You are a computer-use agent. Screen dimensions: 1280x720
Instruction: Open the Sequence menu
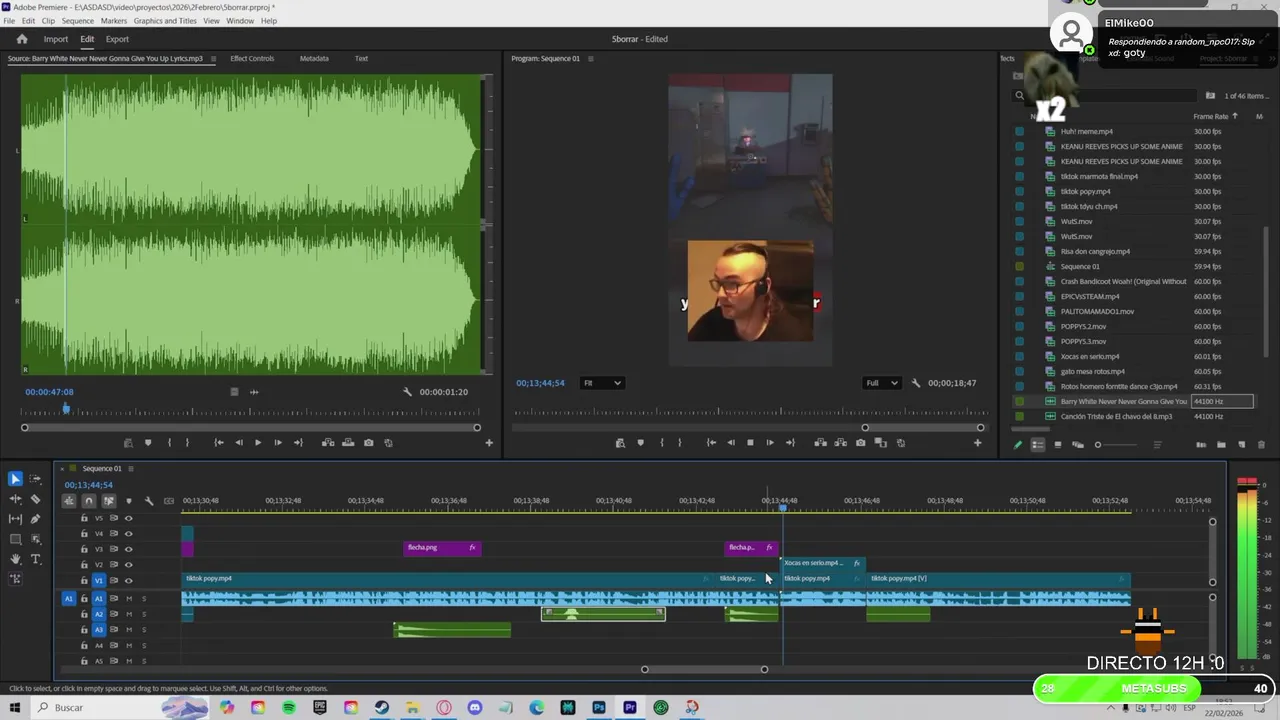tap(77, 21)
